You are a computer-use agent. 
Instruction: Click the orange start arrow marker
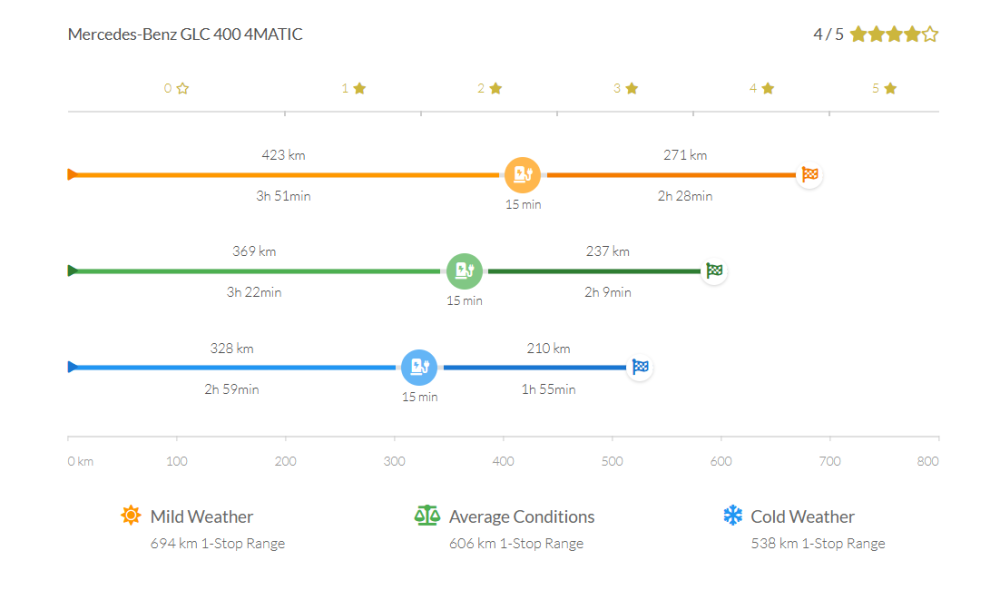[72, 175]
